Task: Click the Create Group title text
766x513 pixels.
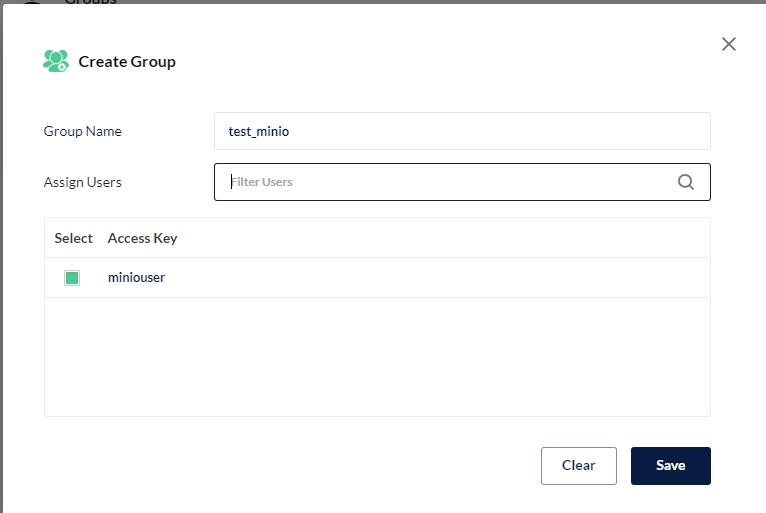Action: click(127, 62)
